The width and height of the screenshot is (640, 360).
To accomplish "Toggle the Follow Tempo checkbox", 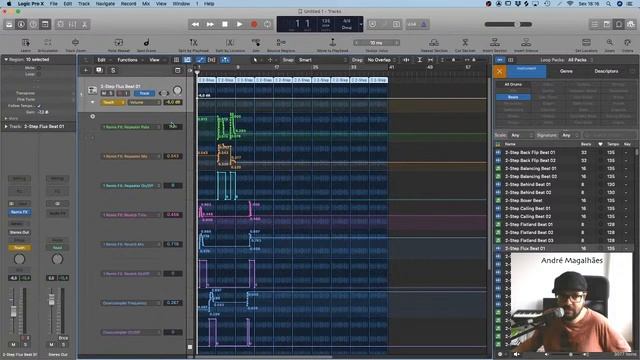I will point(39,106).
